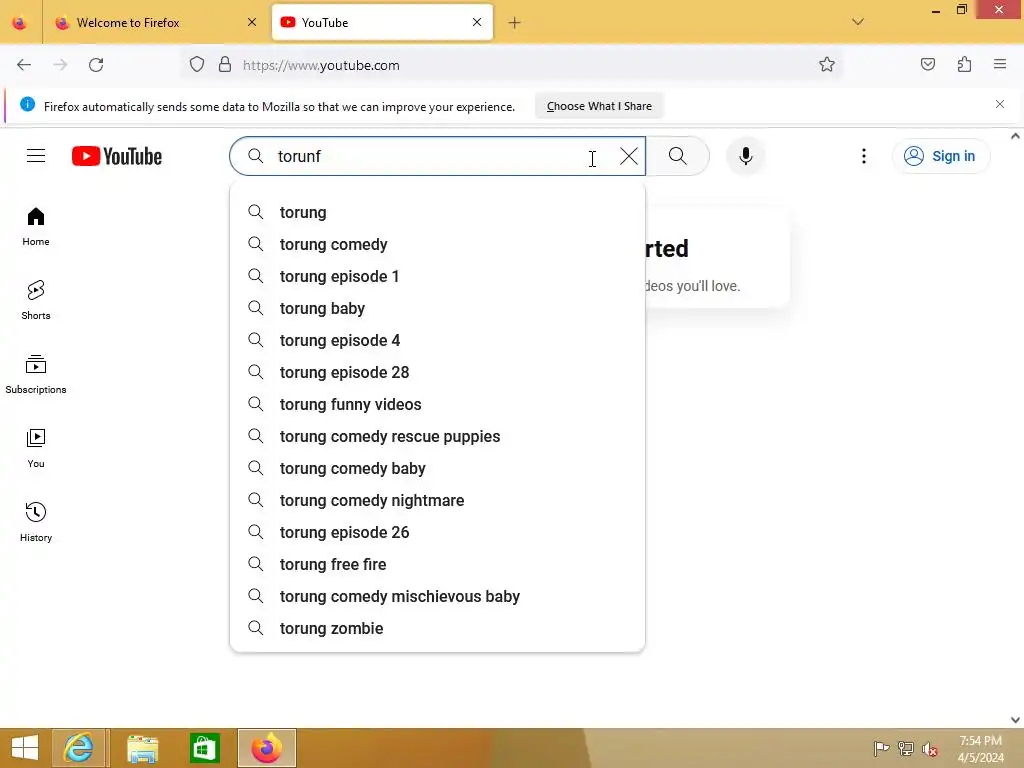The height and width of the screenshot is (768, 1024).
Task: Open Firefox View pinned tab
Action: [x=20, y=23]
